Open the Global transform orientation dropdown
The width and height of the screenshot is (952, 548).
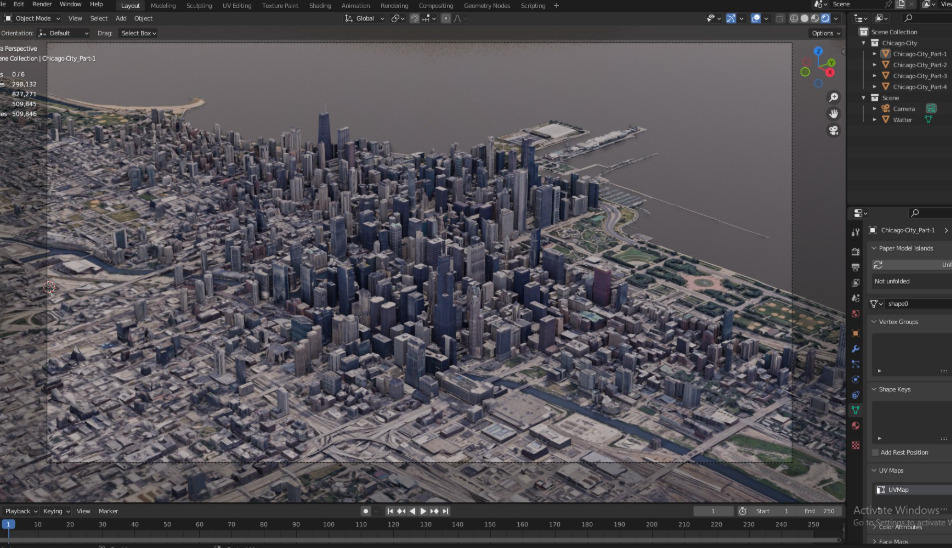(364, 19)
